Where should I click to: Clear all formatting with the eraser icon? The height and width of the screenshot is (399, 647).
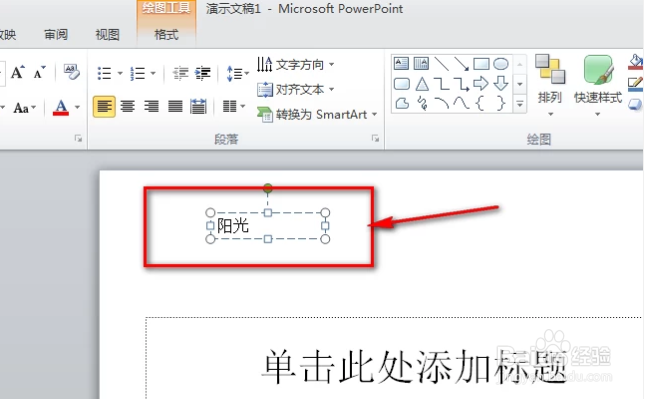click(x=71, y=72)
